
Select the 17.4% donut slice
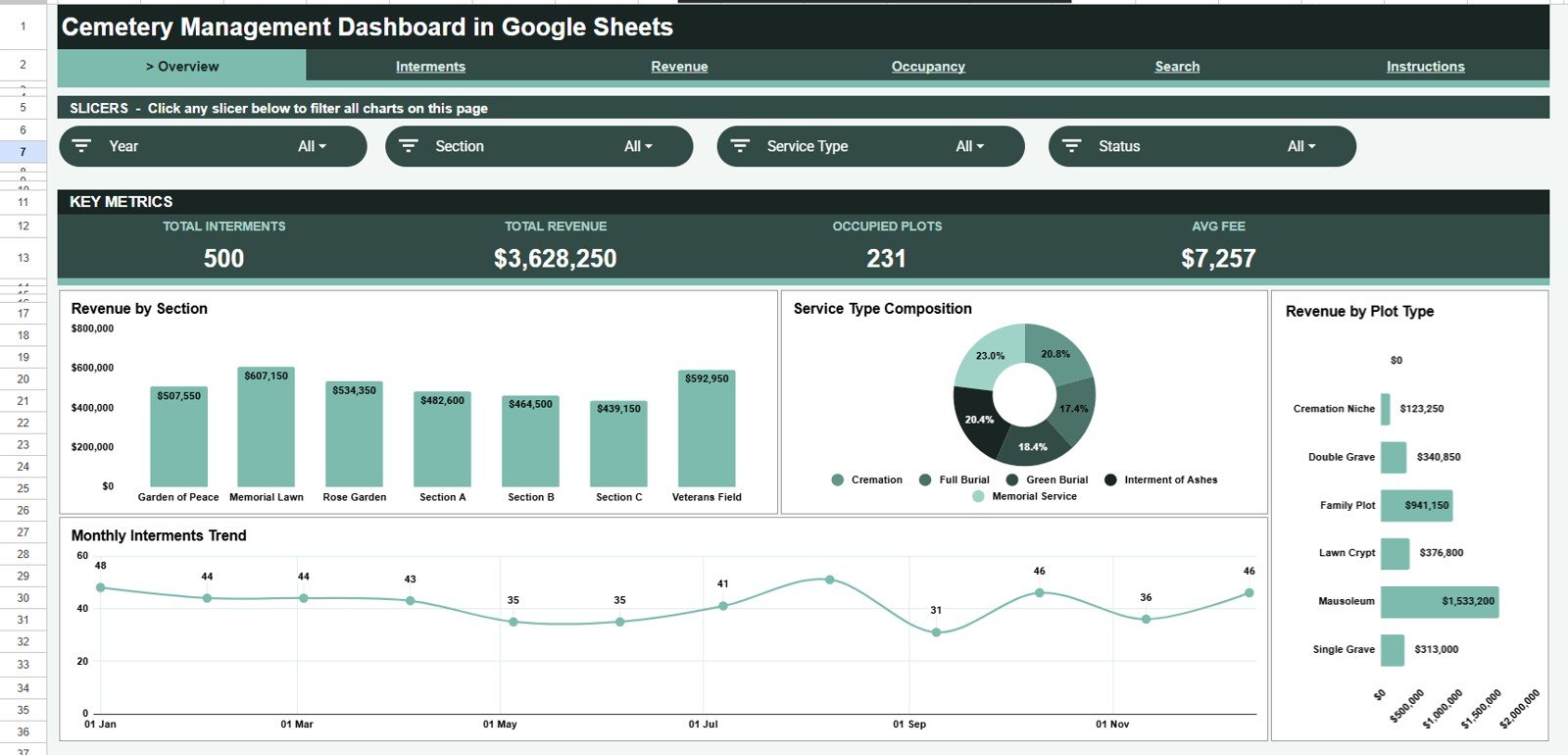[x=1075, y=407]
